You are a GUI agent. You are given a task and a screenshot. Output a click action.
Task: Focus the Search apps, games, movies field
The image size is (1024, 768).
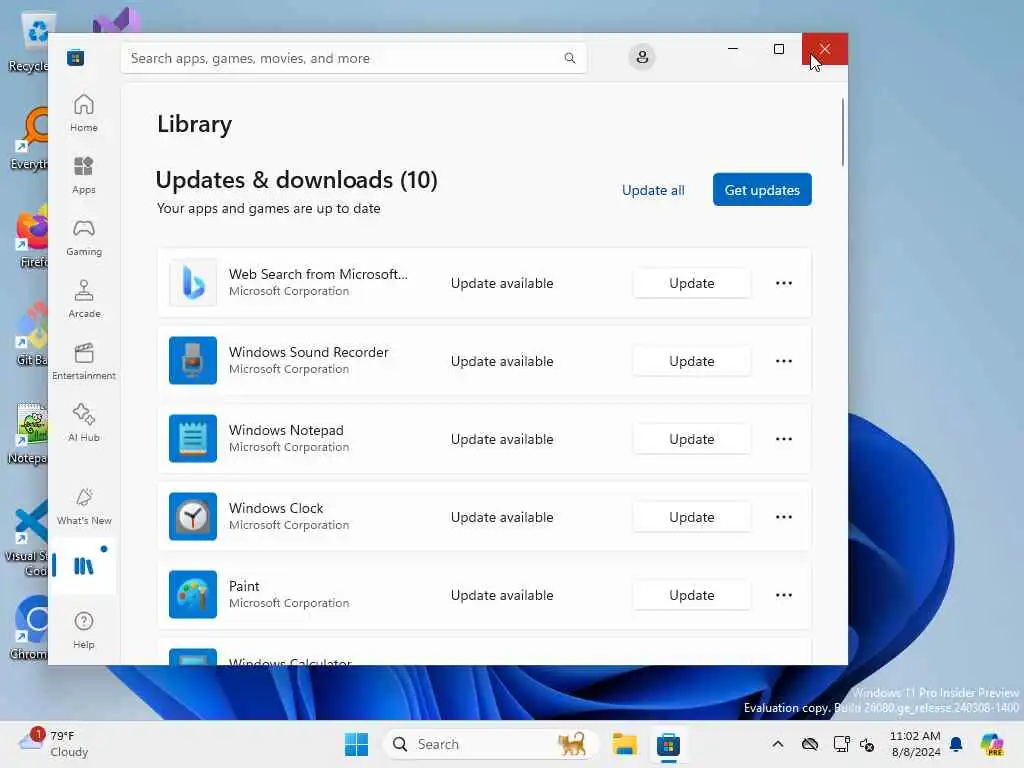pyautogui.click(x=353, y=58)
